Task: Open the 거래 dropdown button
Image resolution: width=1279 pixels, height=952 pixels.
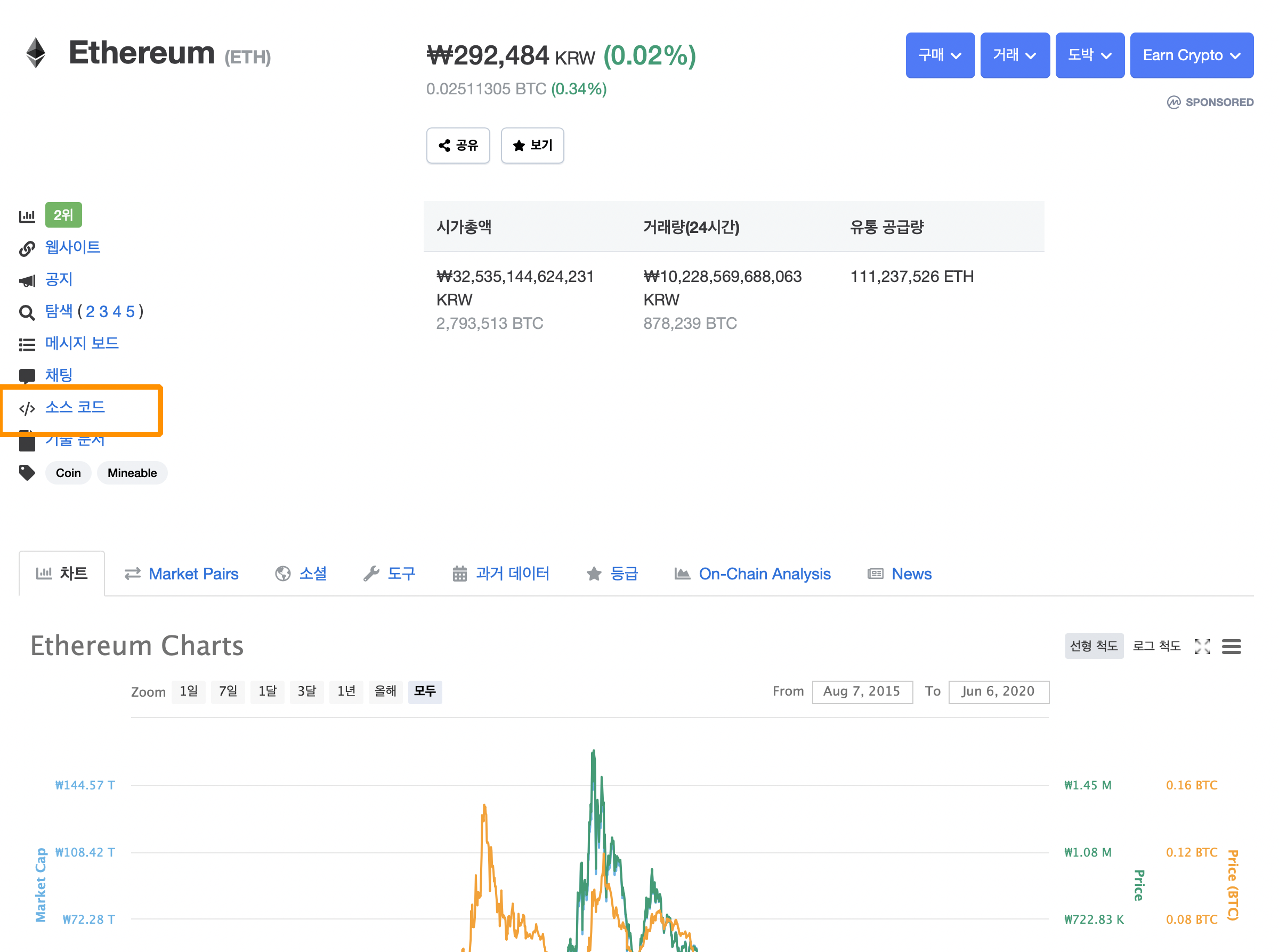Action: click(1015, 55)
